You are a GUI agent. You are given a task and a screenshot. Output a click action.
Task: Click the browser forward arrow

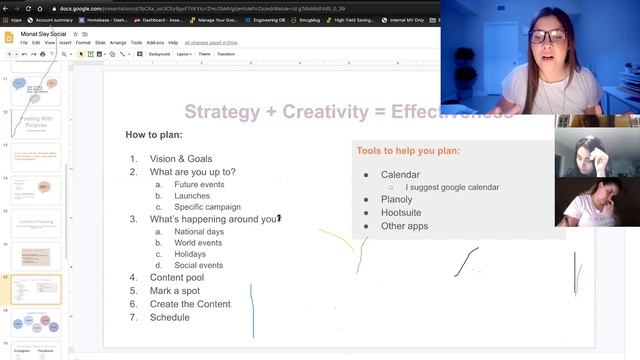[x=16, y=9]
